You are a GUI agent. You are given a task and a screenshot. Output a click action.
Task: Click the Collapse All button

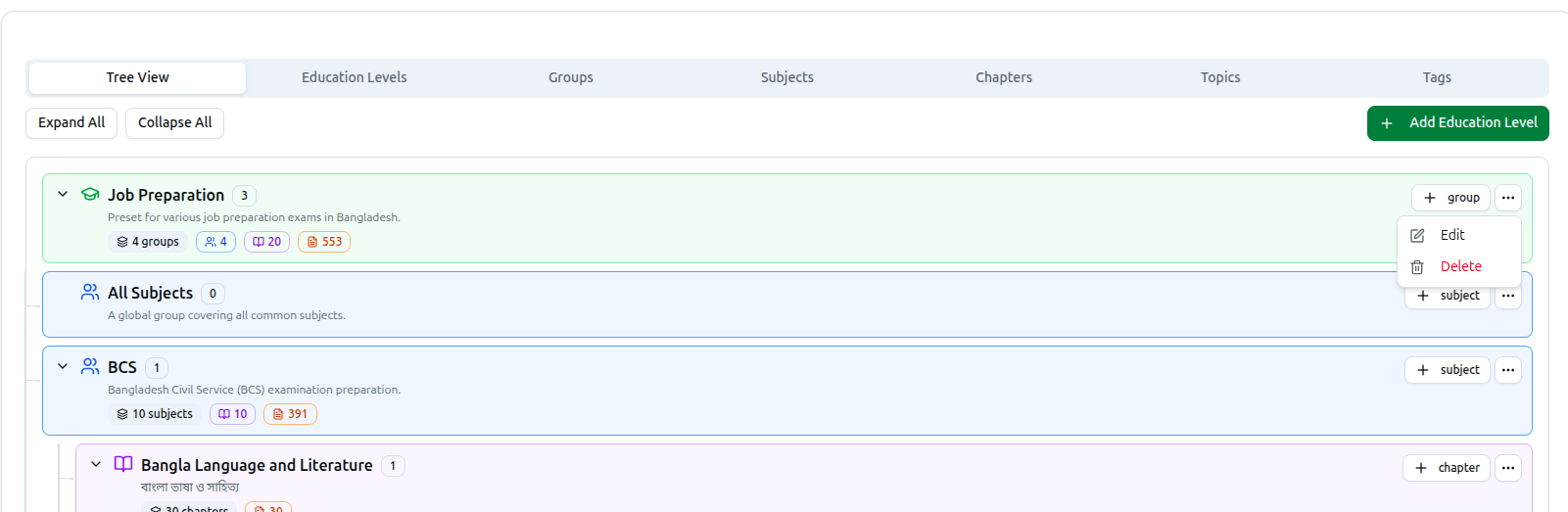coord(174,122)
